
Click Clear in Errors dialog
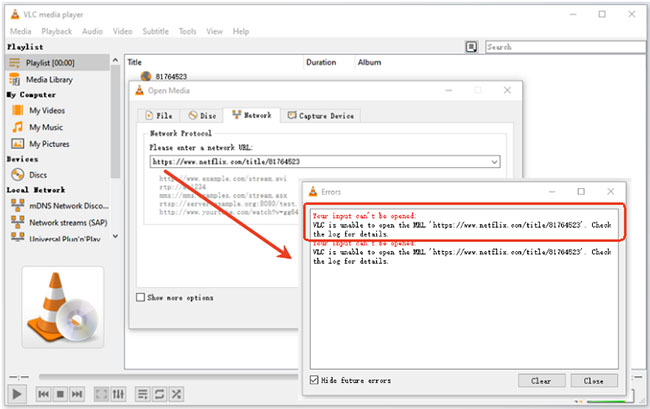541,381
